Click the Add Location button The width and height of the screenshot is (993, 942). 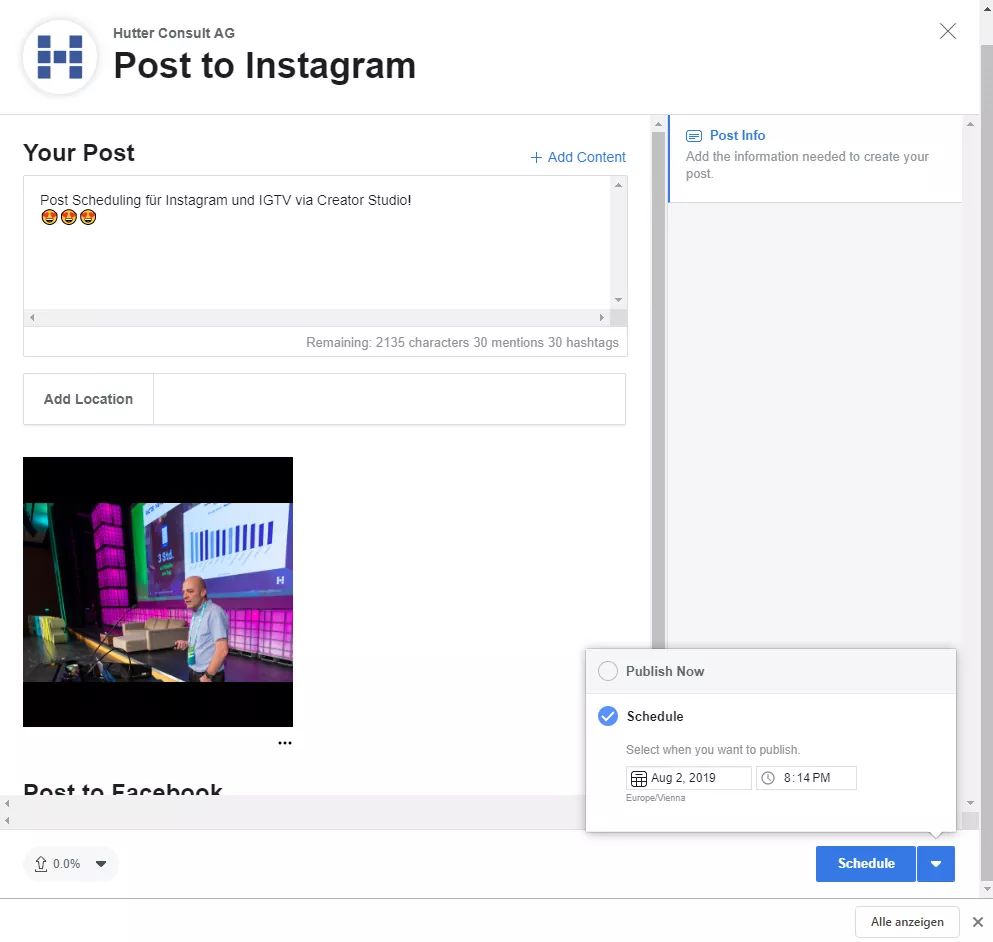coord(87,398)
